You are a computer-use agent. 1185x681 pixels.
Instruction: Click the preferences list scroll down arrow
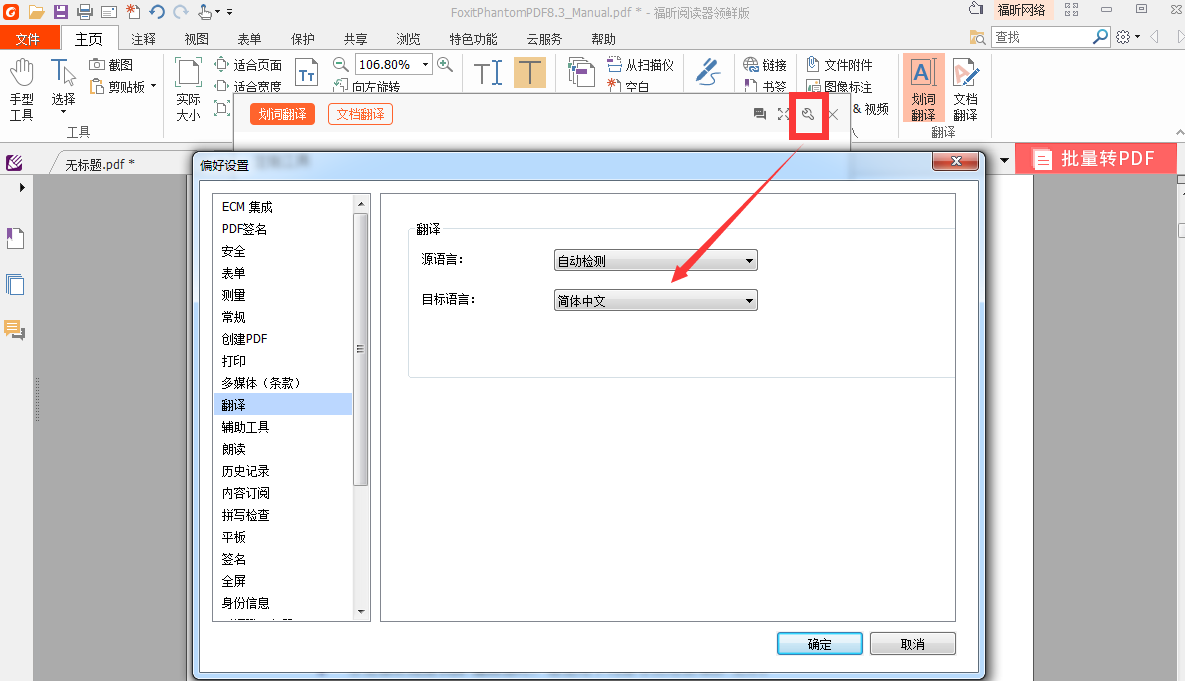tap(360, 611)
